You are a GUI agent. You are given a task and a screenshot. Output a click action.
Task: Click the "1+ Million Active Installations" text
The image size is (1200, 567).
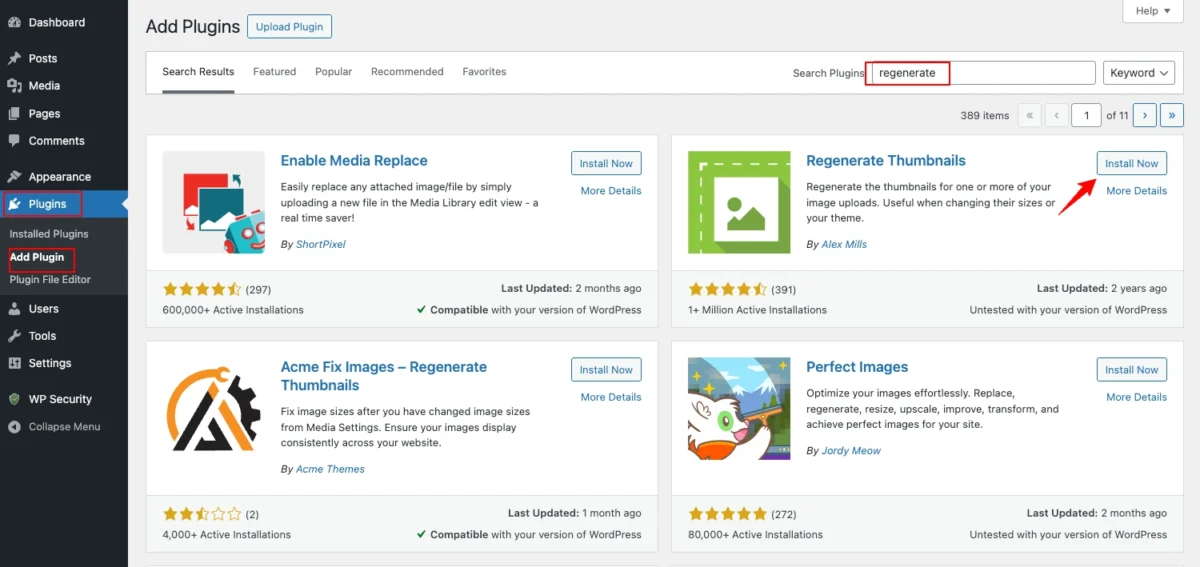coord(758,310)
